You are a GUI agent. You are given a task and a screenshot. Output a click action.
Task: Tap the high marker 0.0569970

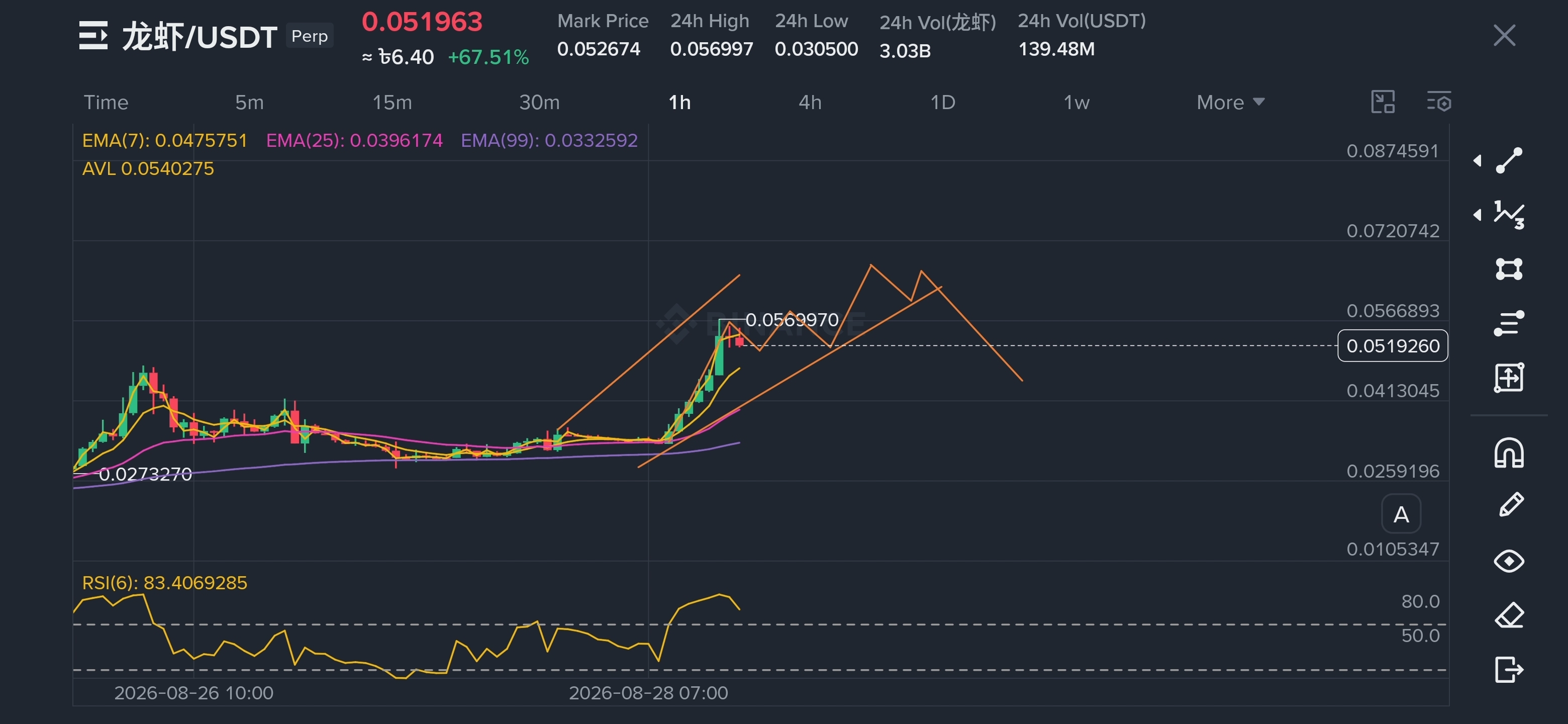click(x=792, y=320)
